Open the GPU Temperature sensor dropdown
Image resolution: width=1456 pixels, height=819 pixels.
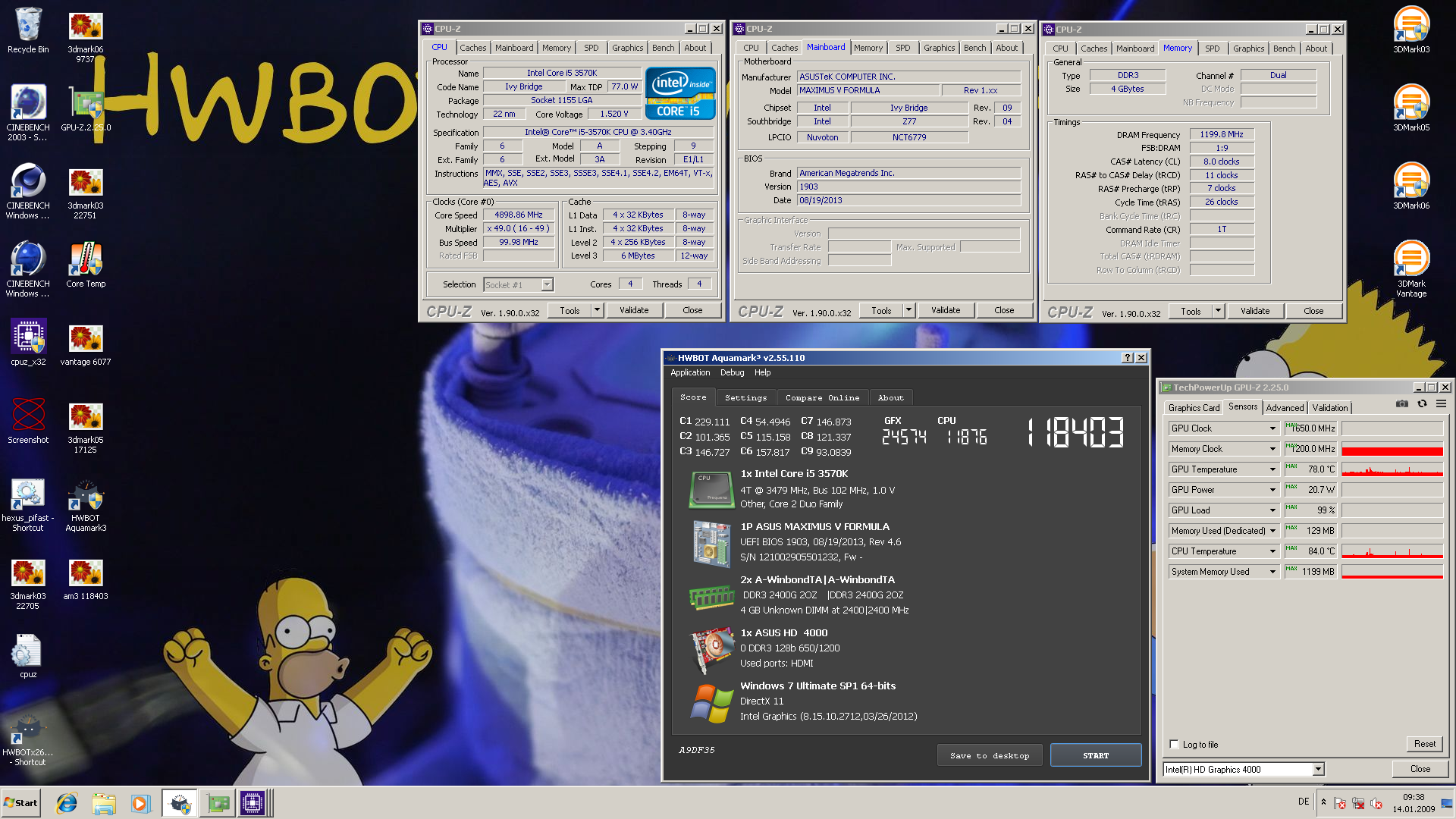point(1272,469)
